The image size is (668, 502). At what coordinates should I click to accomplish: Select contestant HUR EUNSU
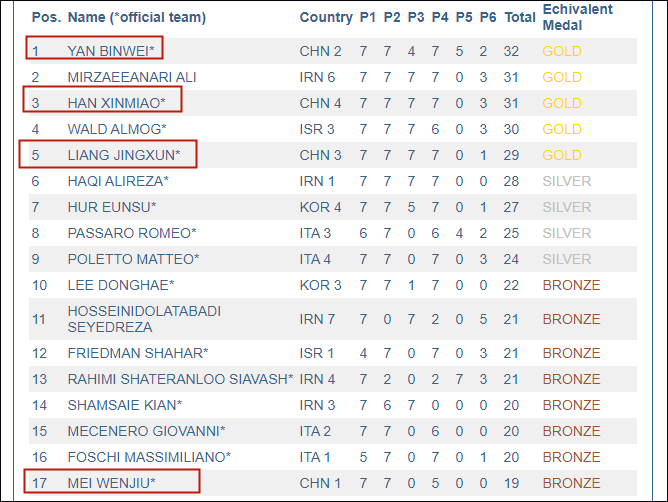(112, 207)
